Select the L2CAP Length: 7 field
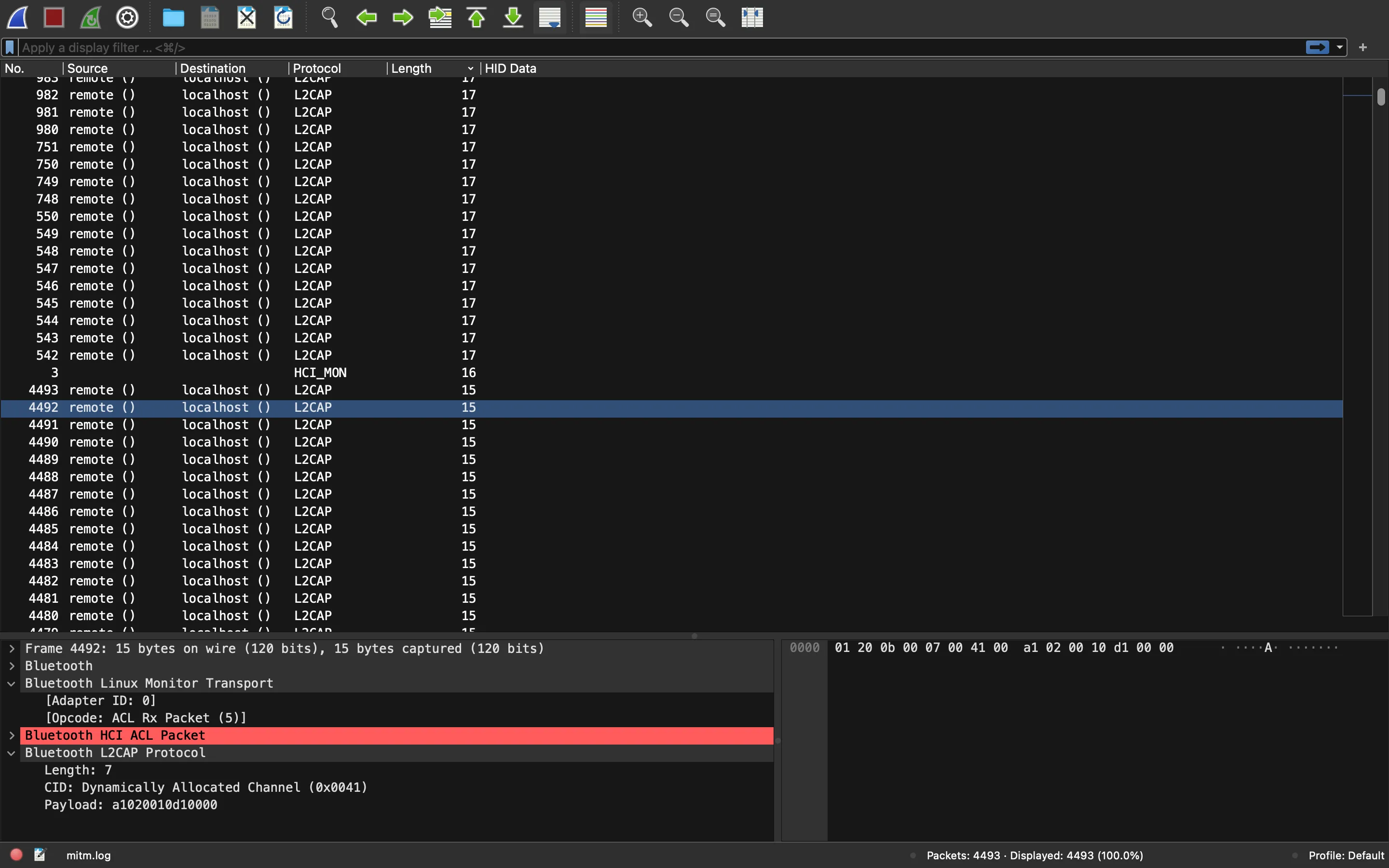 pyautogui.click(x=78, y=770)
